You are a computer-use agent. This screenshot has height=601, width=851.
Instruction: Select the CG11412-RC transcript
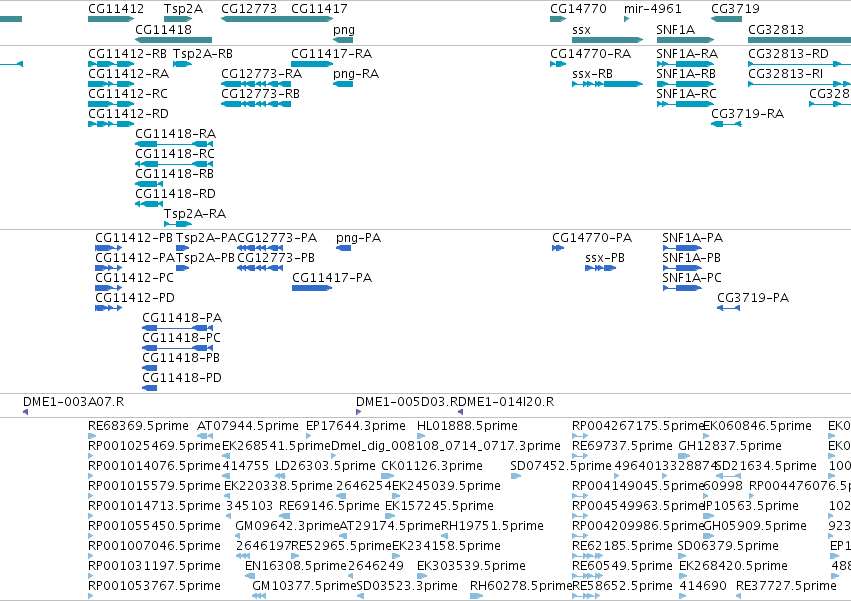128,94
